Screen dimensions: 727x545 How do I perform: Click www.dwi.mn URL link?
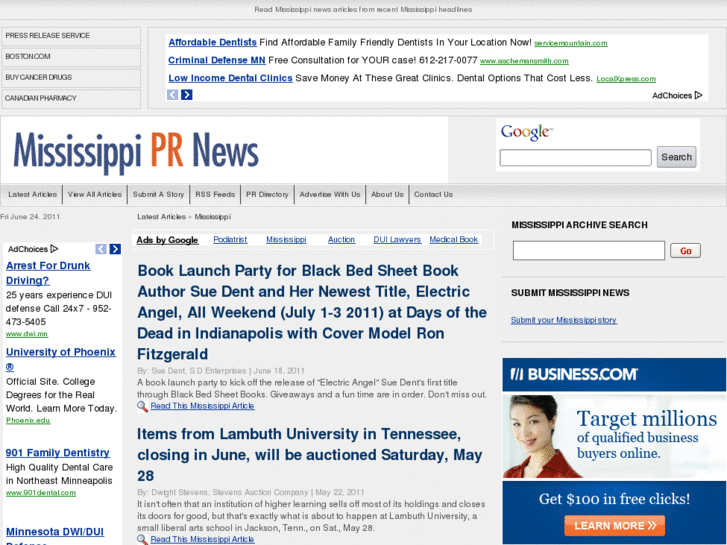click(x=27, y=334)
